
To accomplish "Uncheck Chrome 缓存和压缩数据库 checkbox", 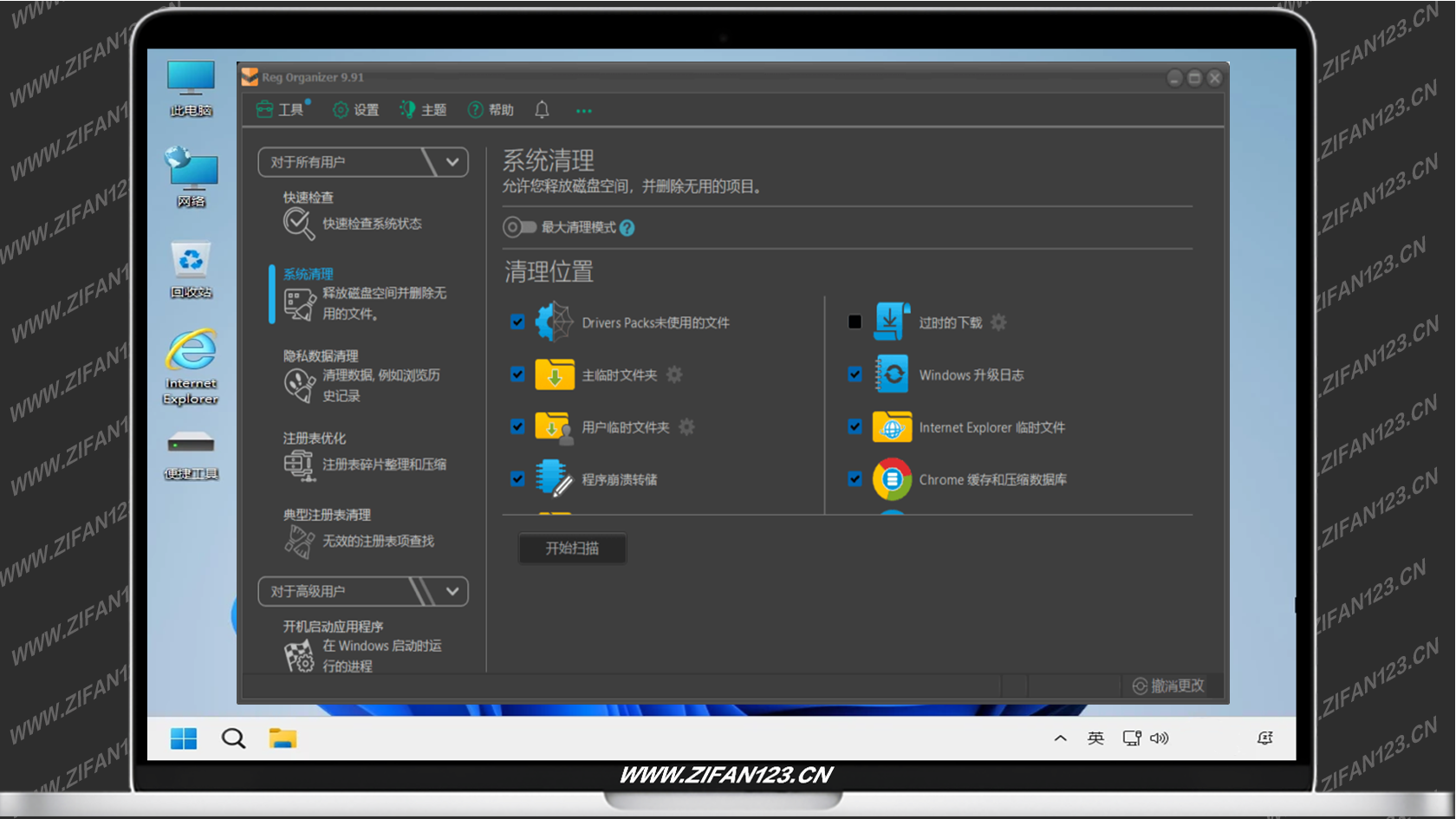I will click(855, 478).
